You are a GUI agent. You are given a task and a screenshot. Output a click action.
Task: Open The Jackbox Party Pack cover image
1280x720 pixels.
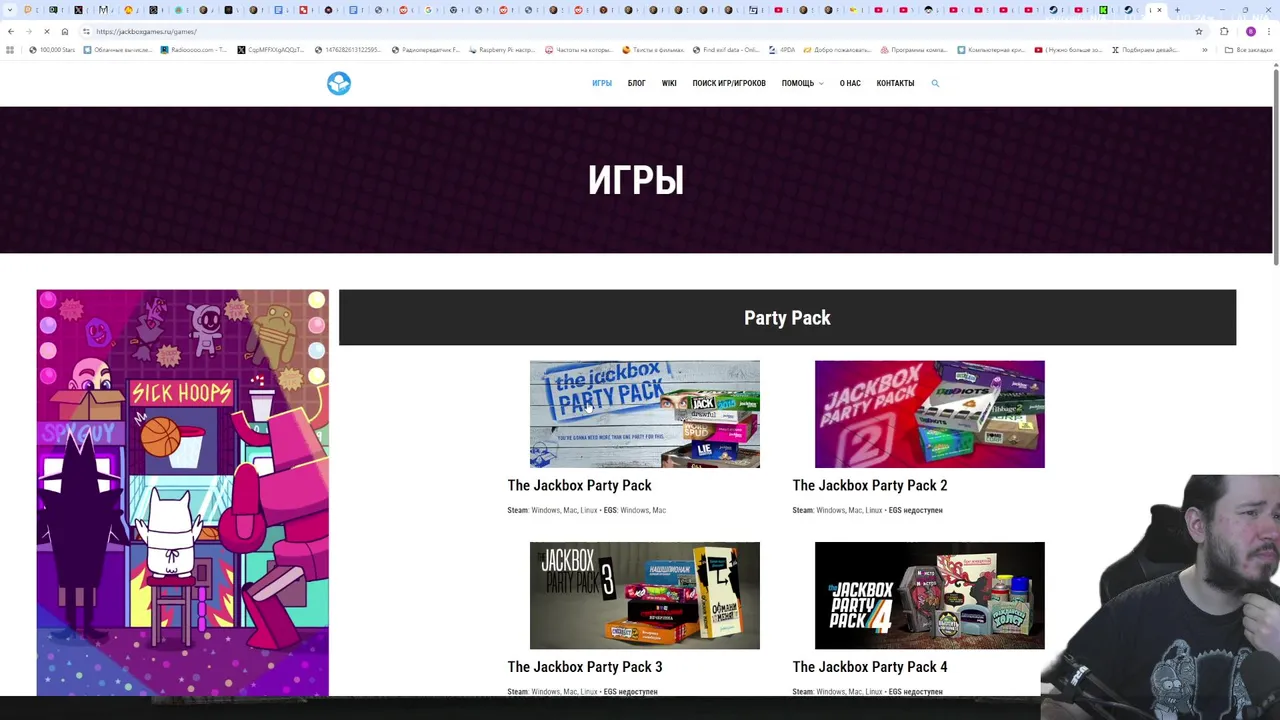point(644,414)
